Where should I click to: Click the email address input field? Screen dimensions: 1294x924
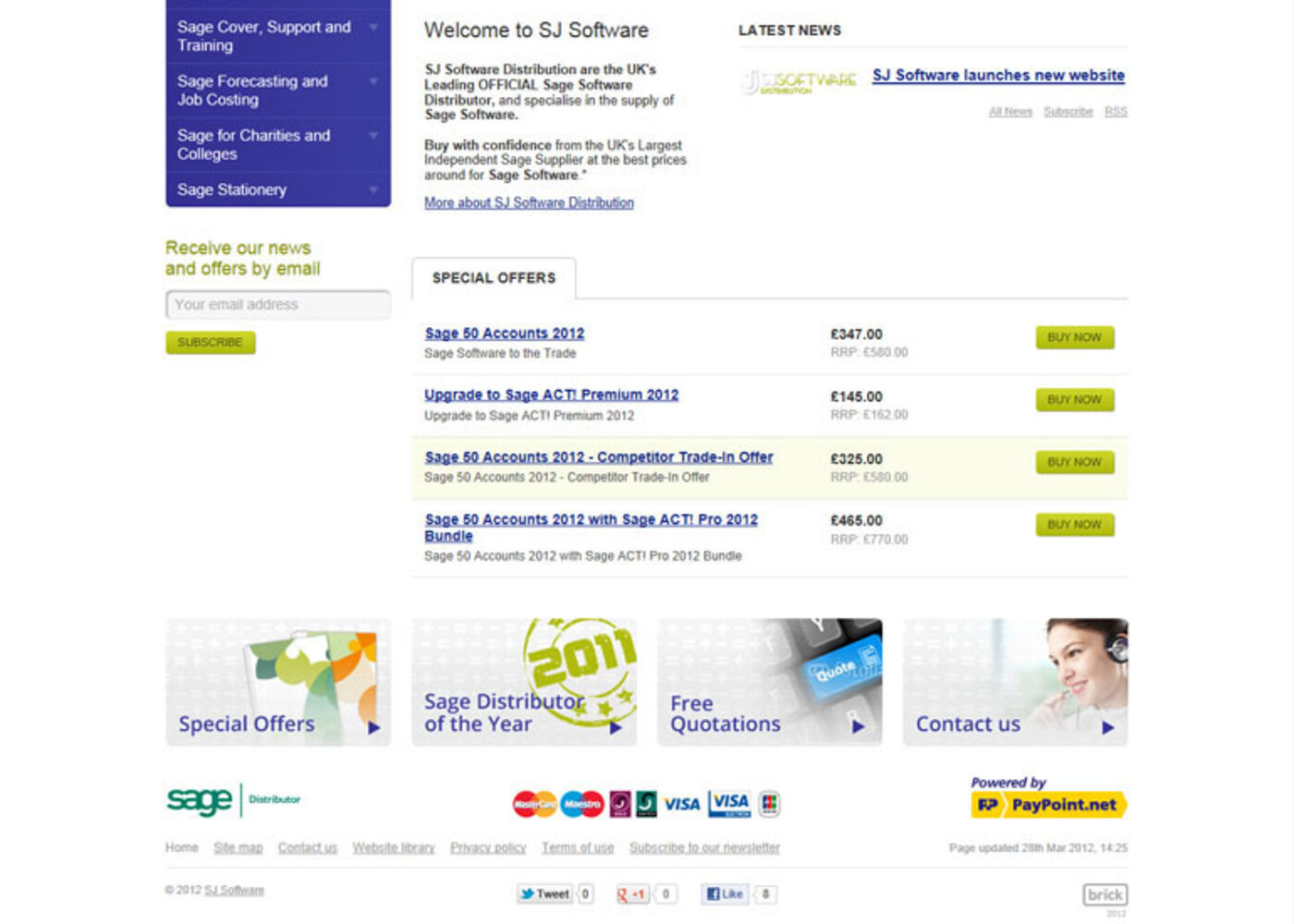(x=276, y=304)
